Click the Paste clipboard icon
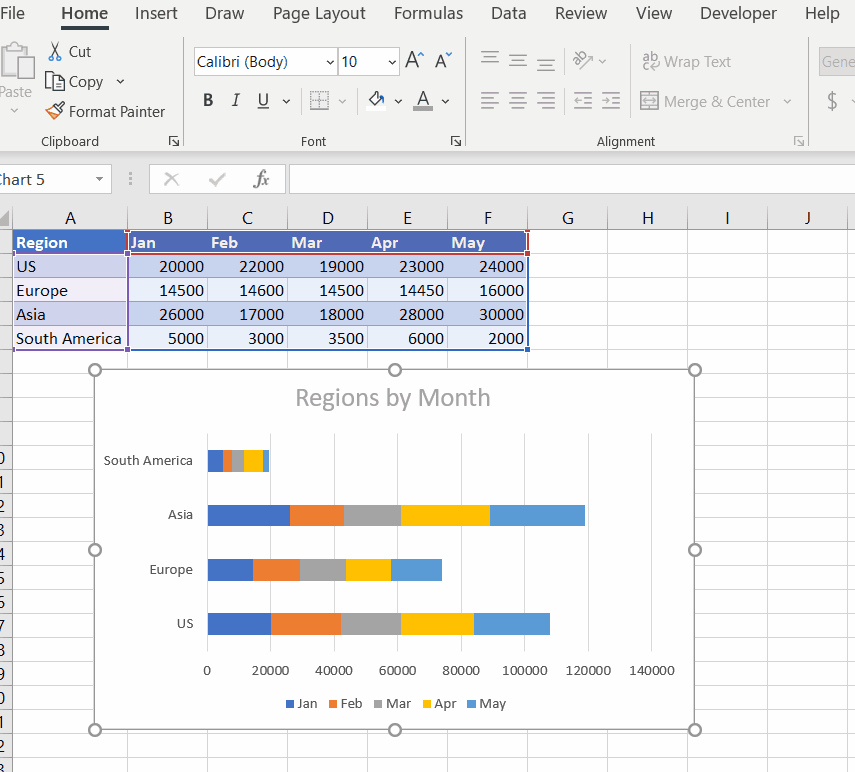 [x=16, y=61]
